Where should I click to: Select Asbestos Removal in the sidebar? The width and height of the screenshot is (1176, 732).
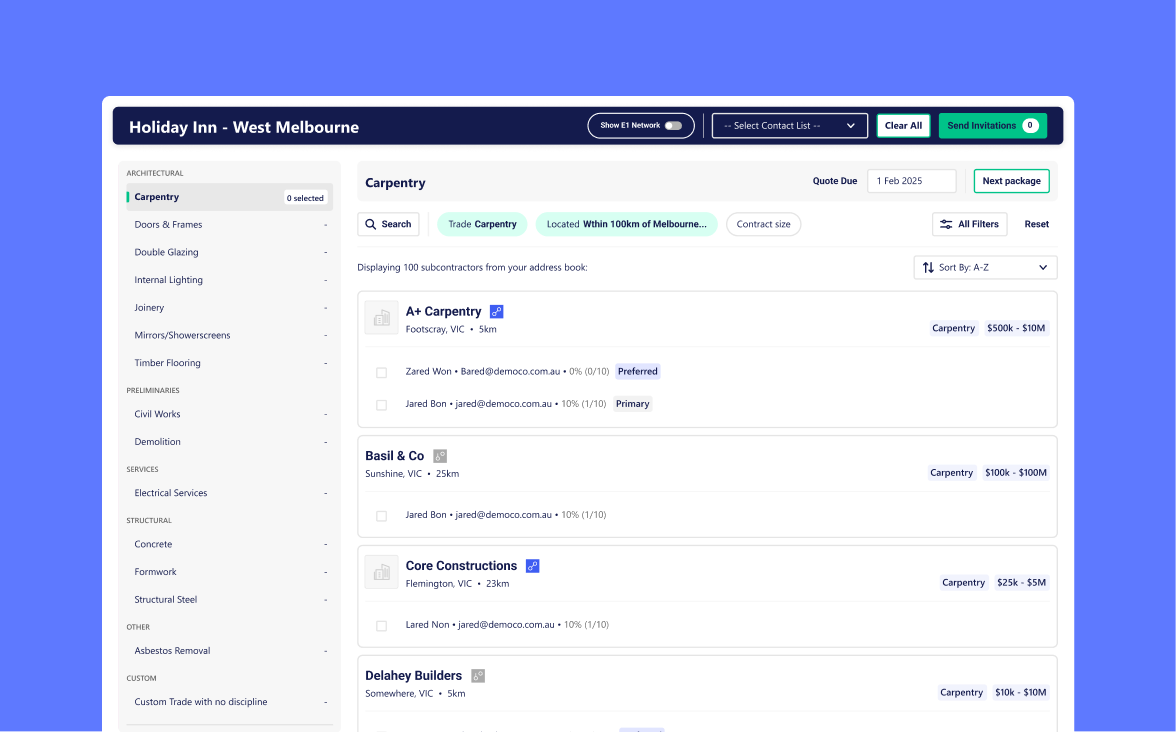230,651
